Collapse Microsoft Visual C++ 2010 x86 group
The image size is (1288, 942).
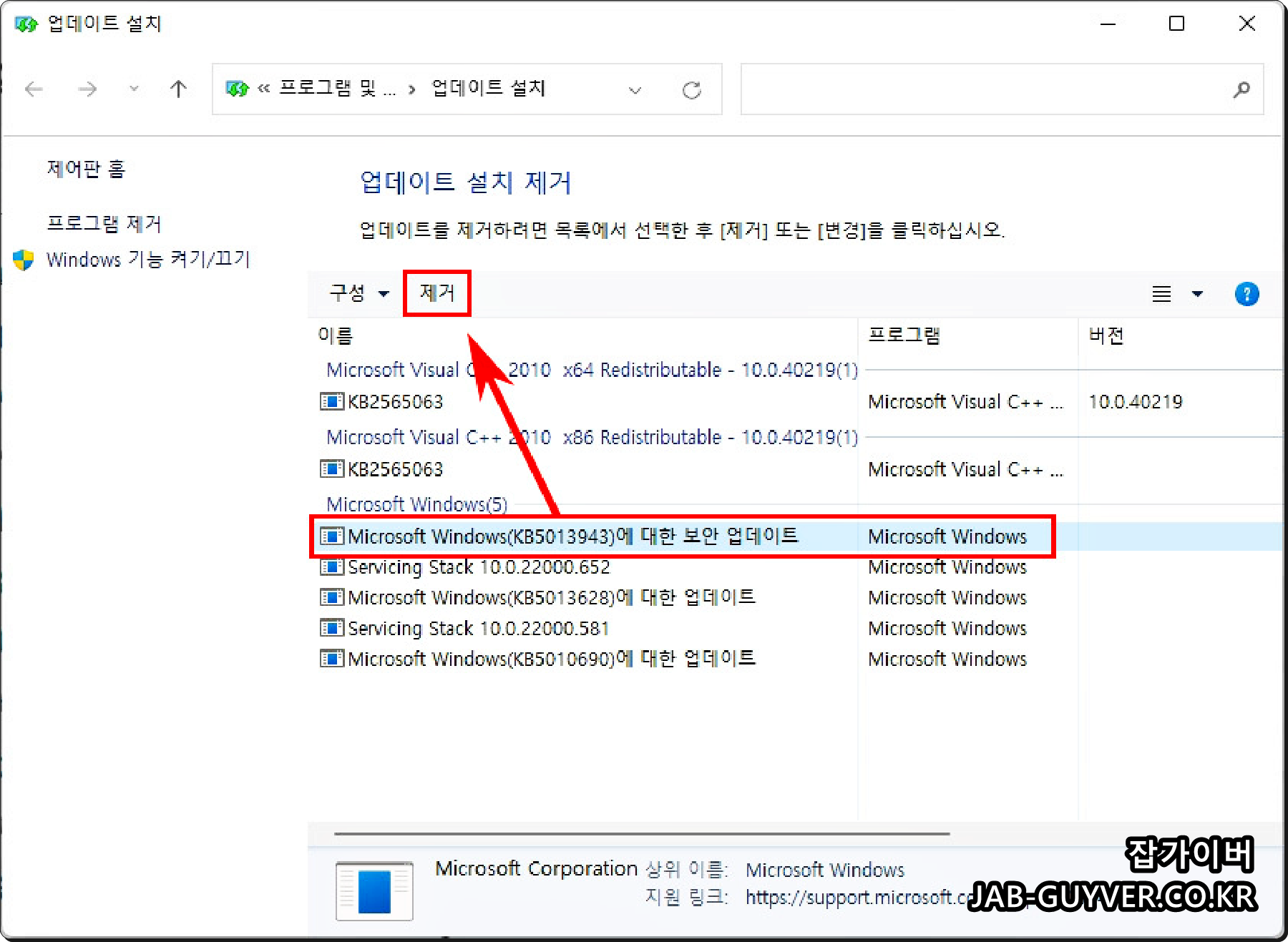(x=592, y=437)
